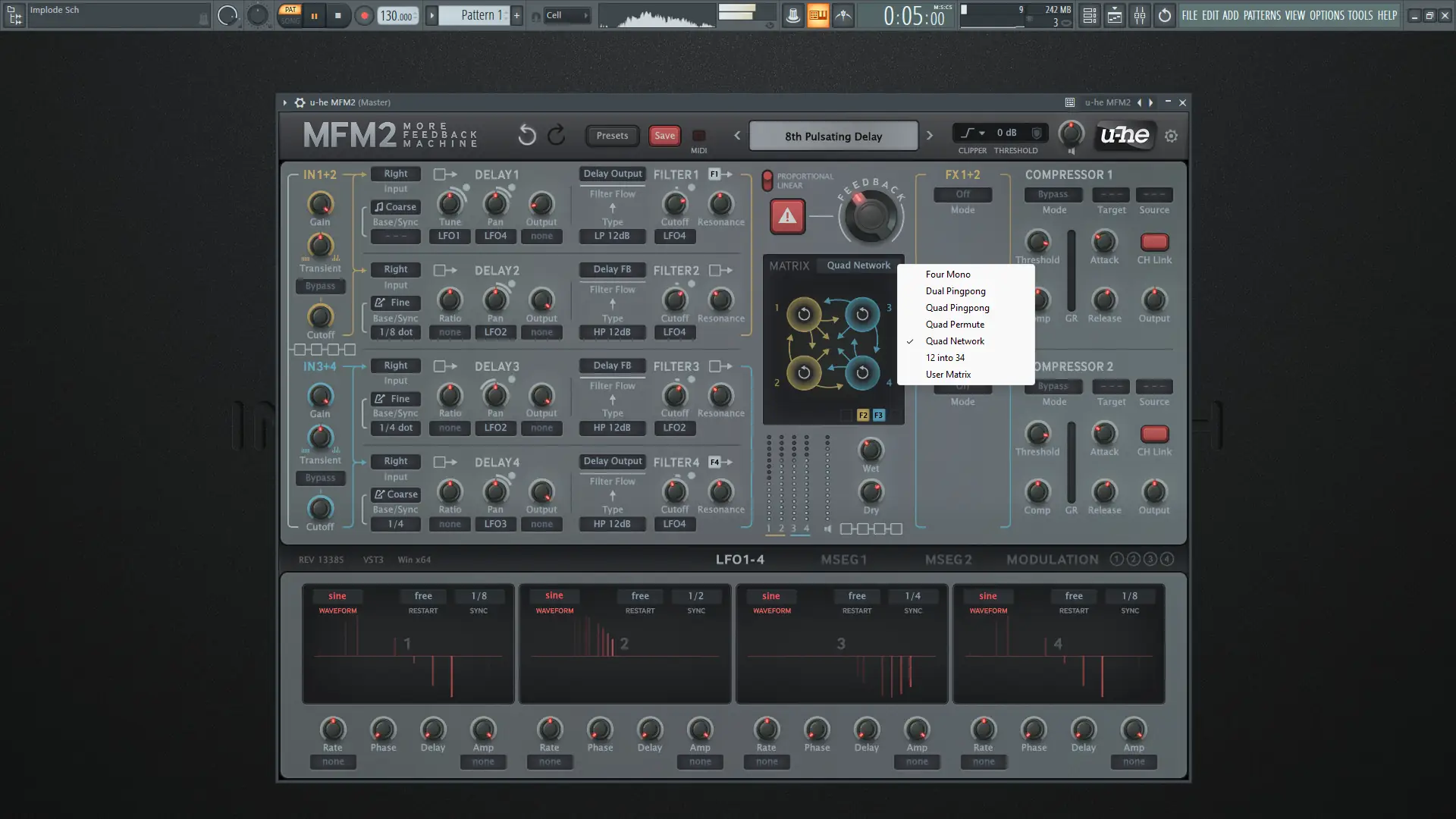Image resolution: width=1456 pixels, height=819 pixels.
Task: Open the u-he settings gear icon
Action: (x=1171, y=136)
